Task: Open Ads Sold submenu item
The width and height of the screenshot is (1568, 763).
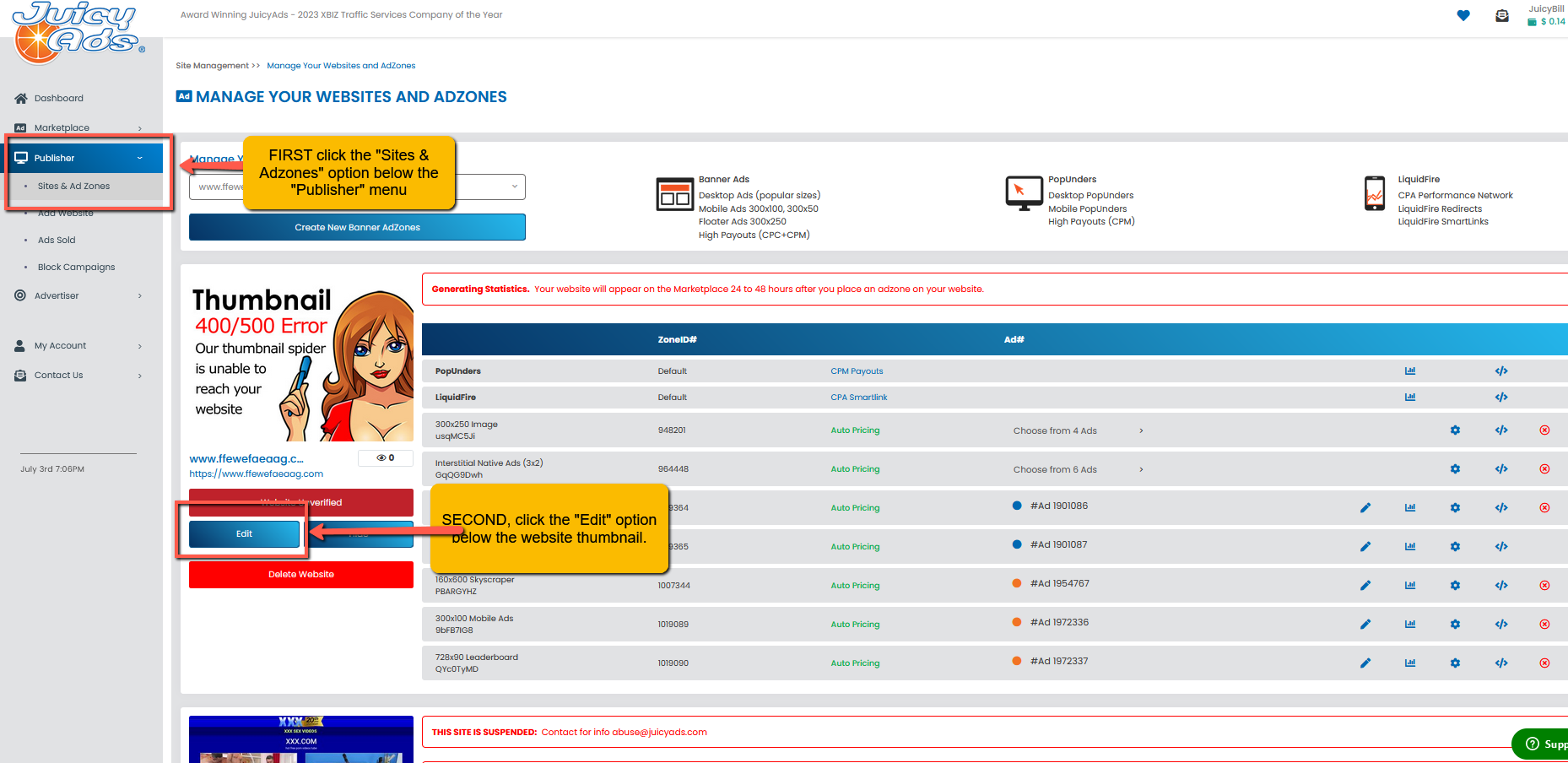Action: pos(57,241)
